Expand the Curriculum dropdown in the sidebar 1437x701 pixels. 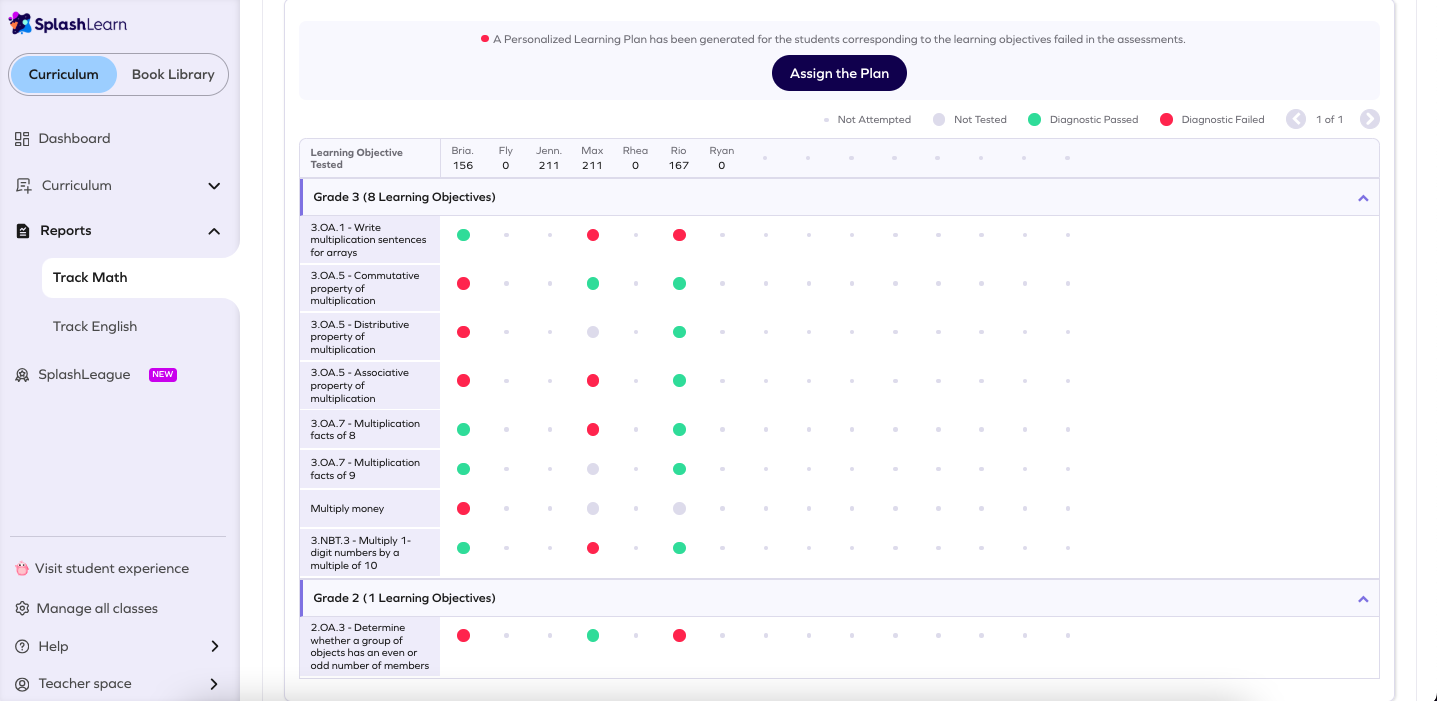(213, 185)
